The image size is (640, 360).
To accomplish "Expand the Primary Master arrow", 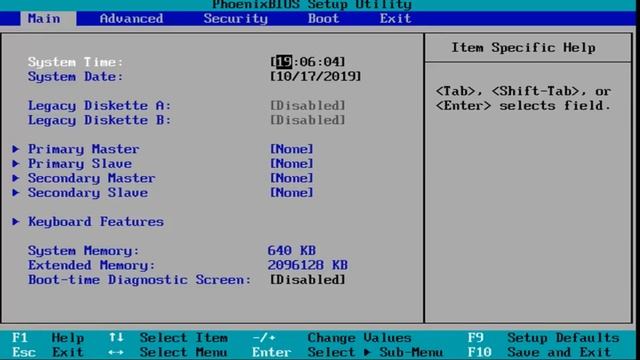I will point(16,149).
